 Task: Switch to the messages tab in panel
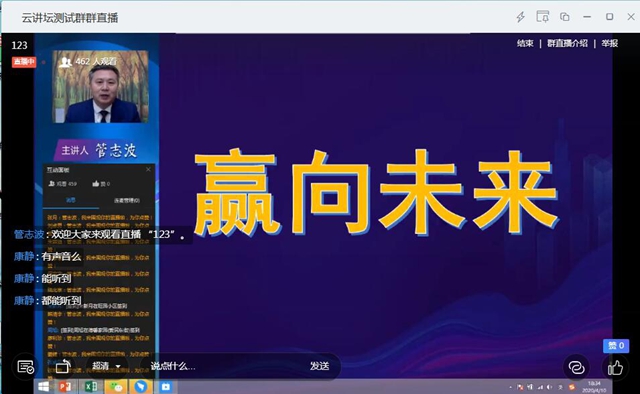tap(71, 200)
